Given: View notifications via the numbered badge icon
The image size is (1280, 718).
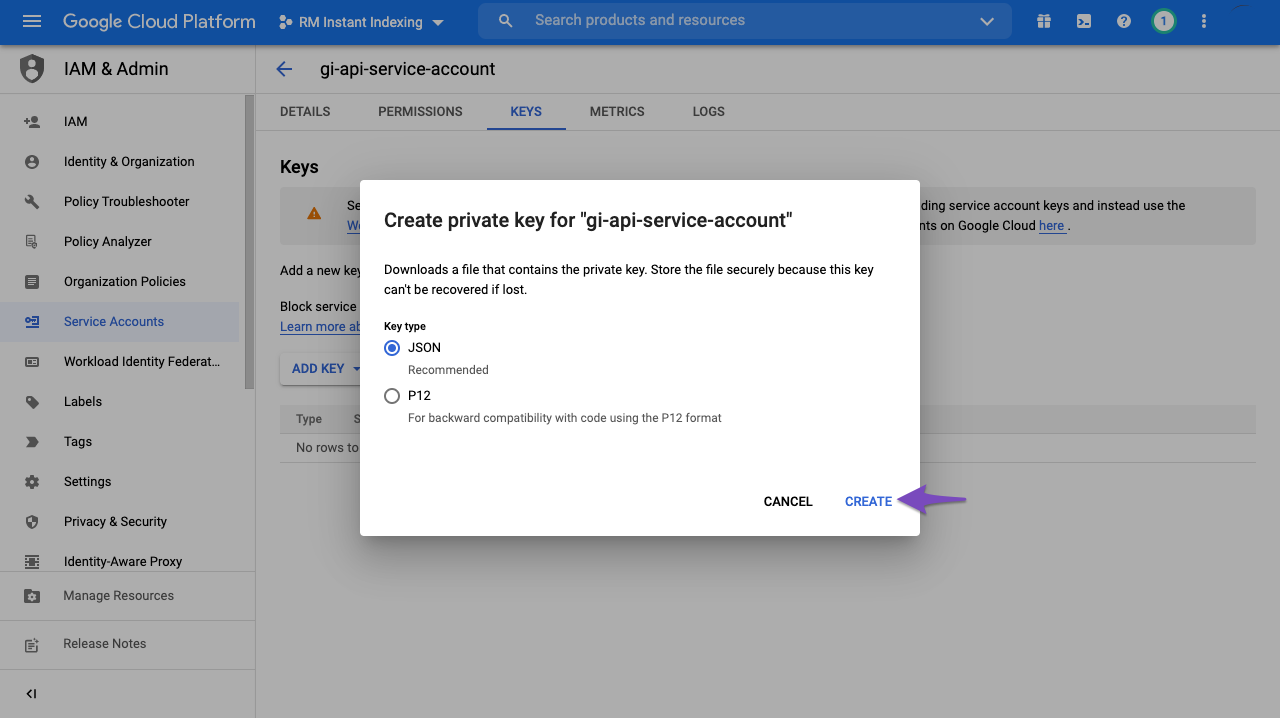Looking at the screenshot, I should (1163, 20).
